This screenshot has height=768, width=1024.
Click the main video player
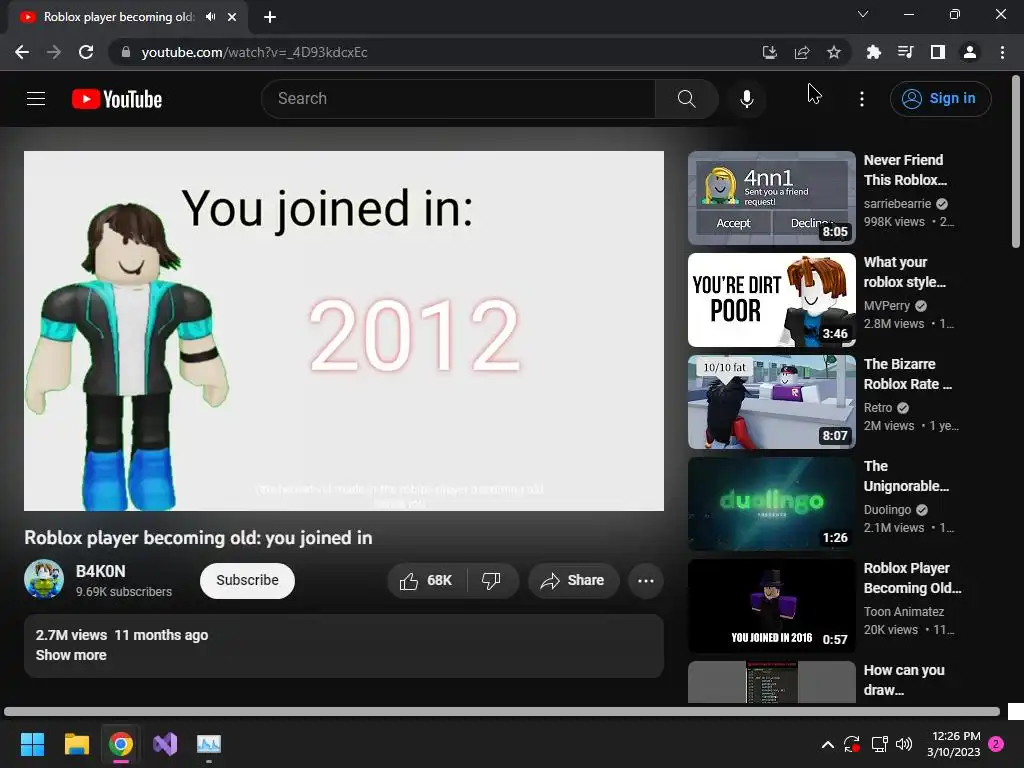(x=344, y=331)
